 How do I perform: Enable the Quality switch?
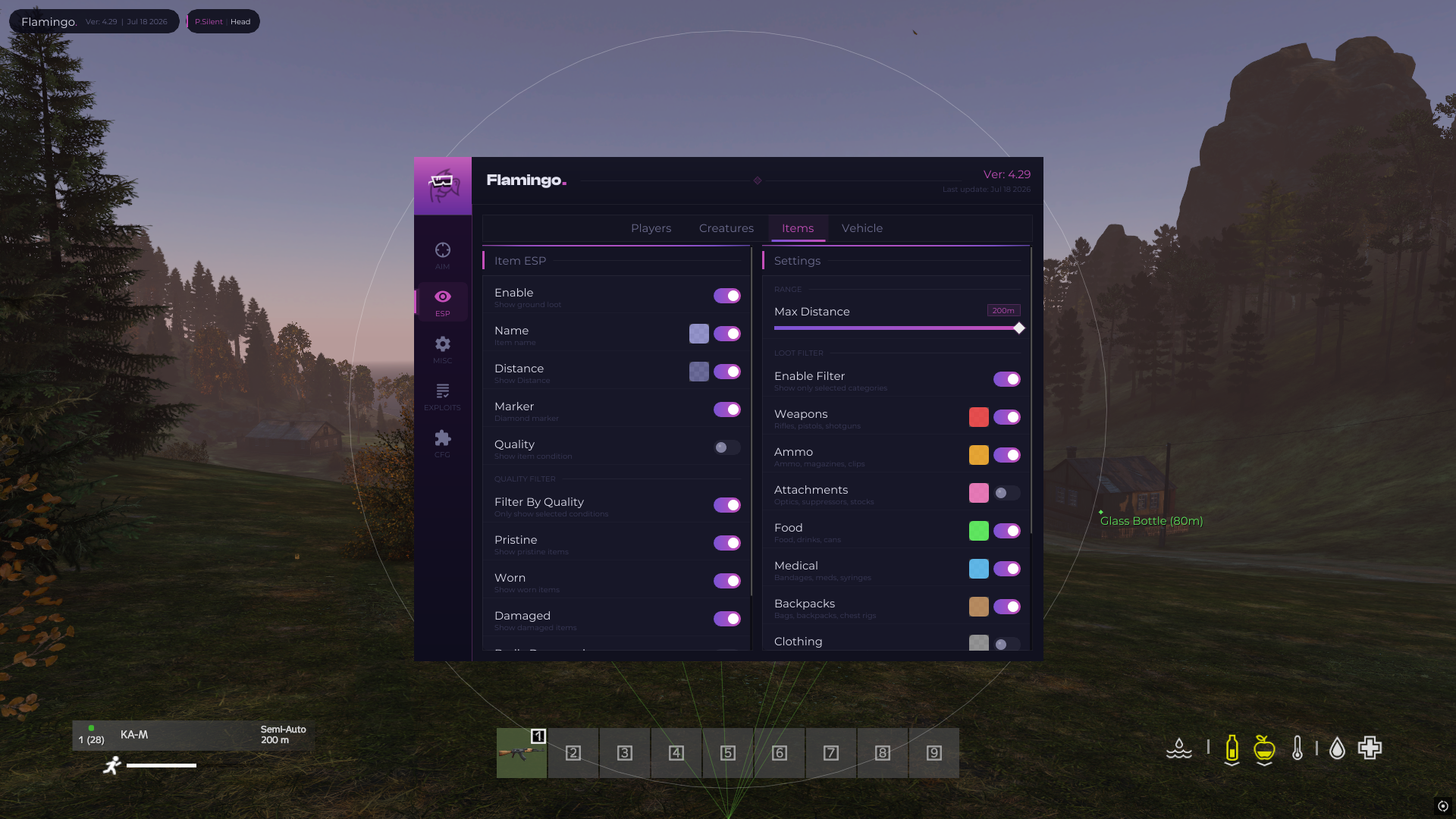(x=727, y=447)
